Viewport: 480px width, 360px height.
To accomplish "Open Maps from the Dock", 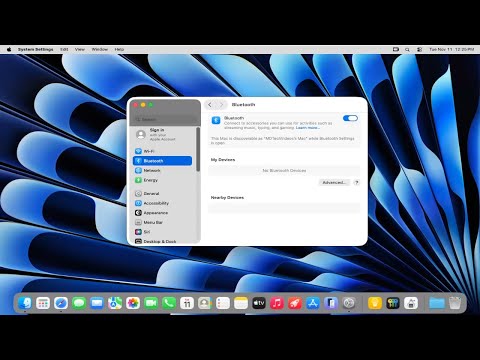I will pos(115,303).
